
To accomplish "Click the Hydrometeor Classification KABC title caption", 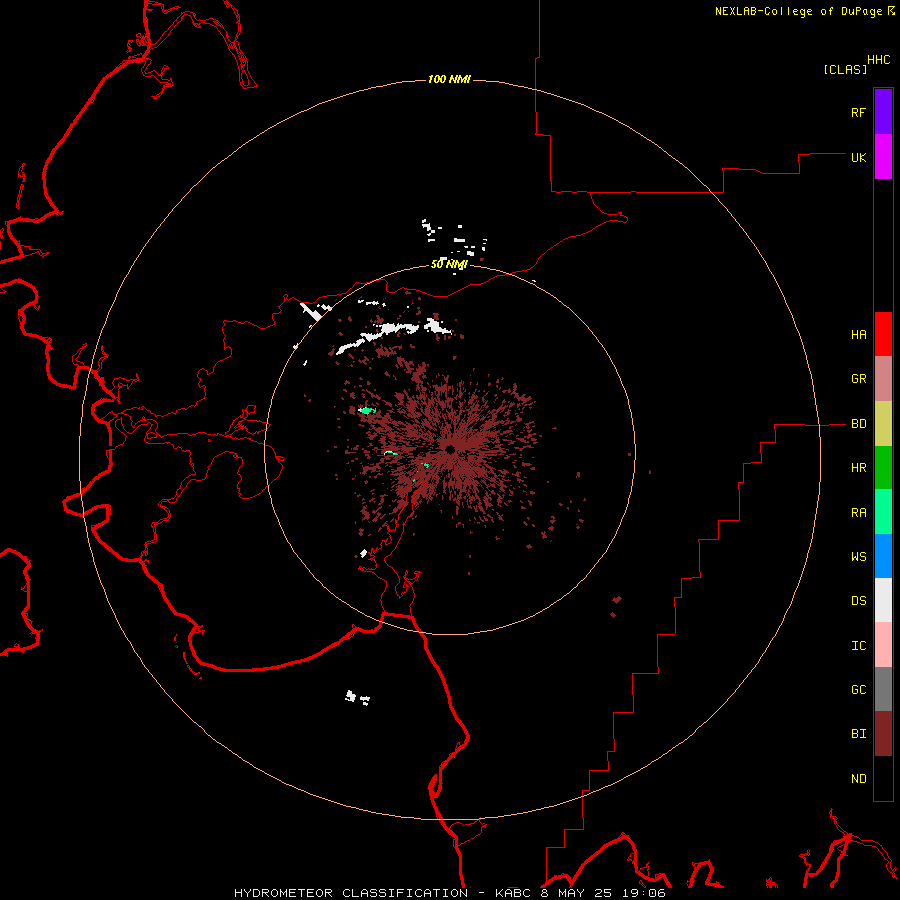I will 449,893.
